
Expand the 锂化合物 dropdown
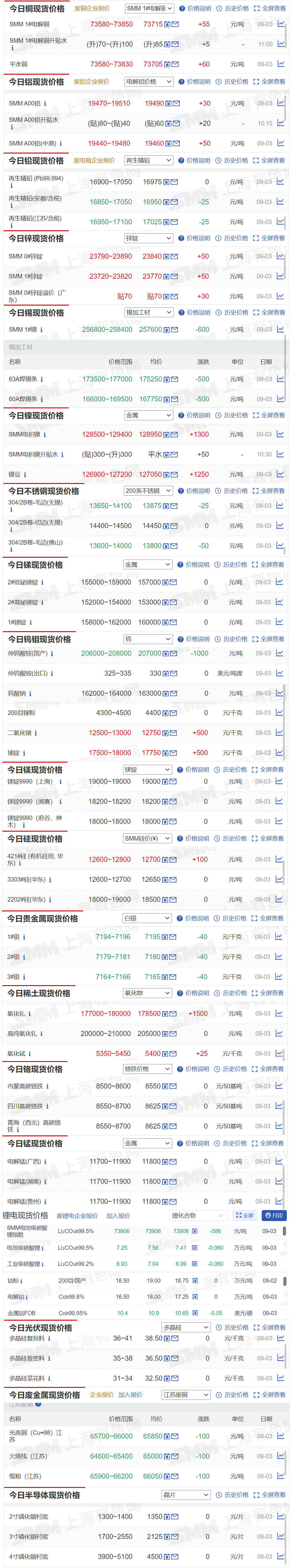point(198,1216)
